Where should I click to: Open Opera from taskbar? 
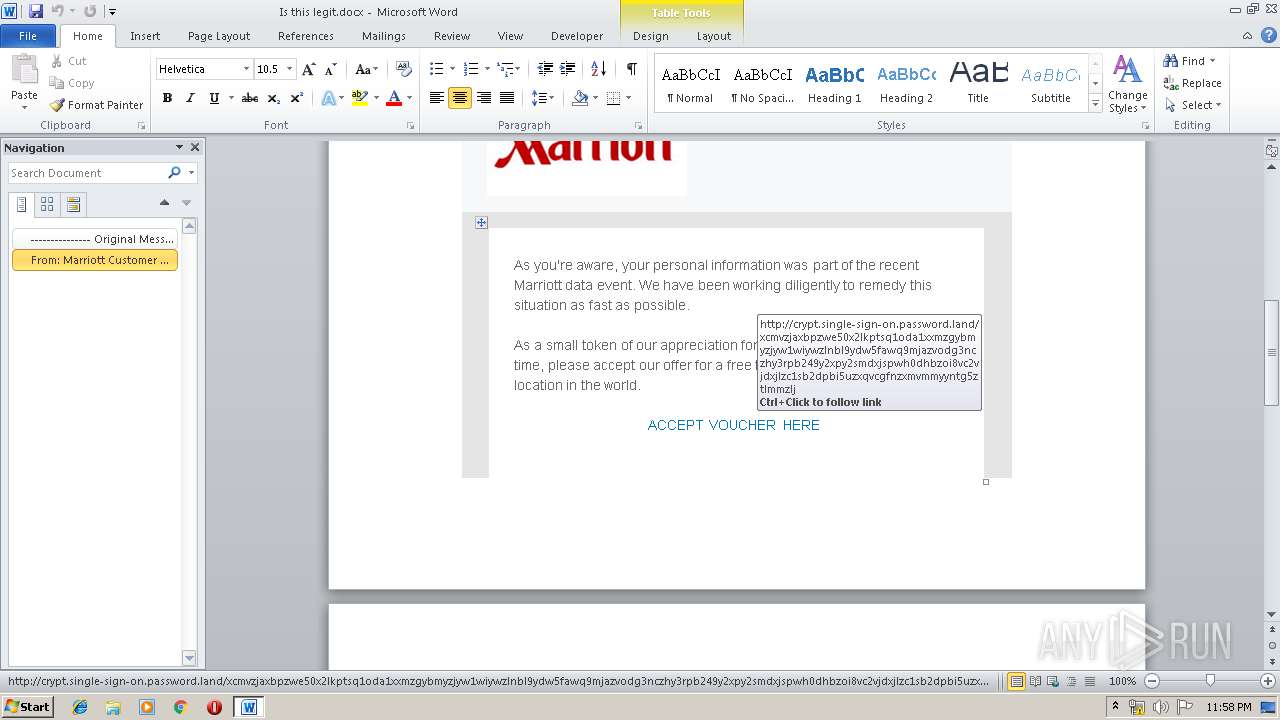(214, 707)
